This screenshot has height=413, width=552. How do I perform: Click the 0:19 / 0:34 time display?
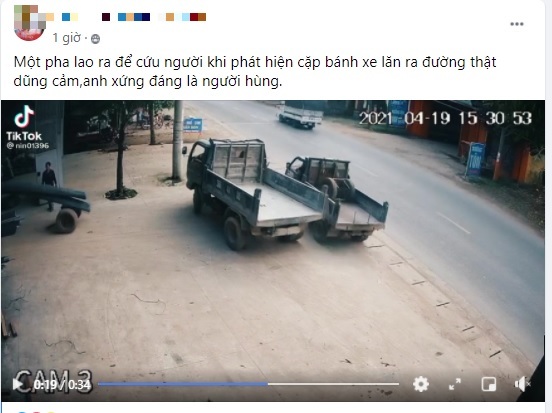(62, 385)
